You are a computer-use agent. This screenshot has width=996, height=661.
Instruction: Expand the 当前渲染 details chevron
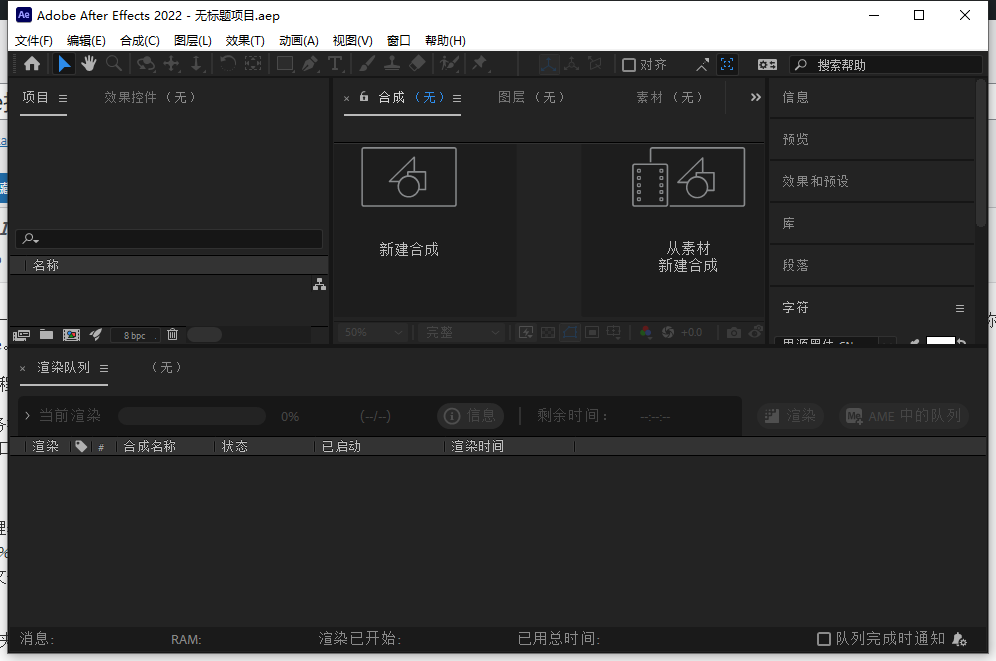pos(27,415)
